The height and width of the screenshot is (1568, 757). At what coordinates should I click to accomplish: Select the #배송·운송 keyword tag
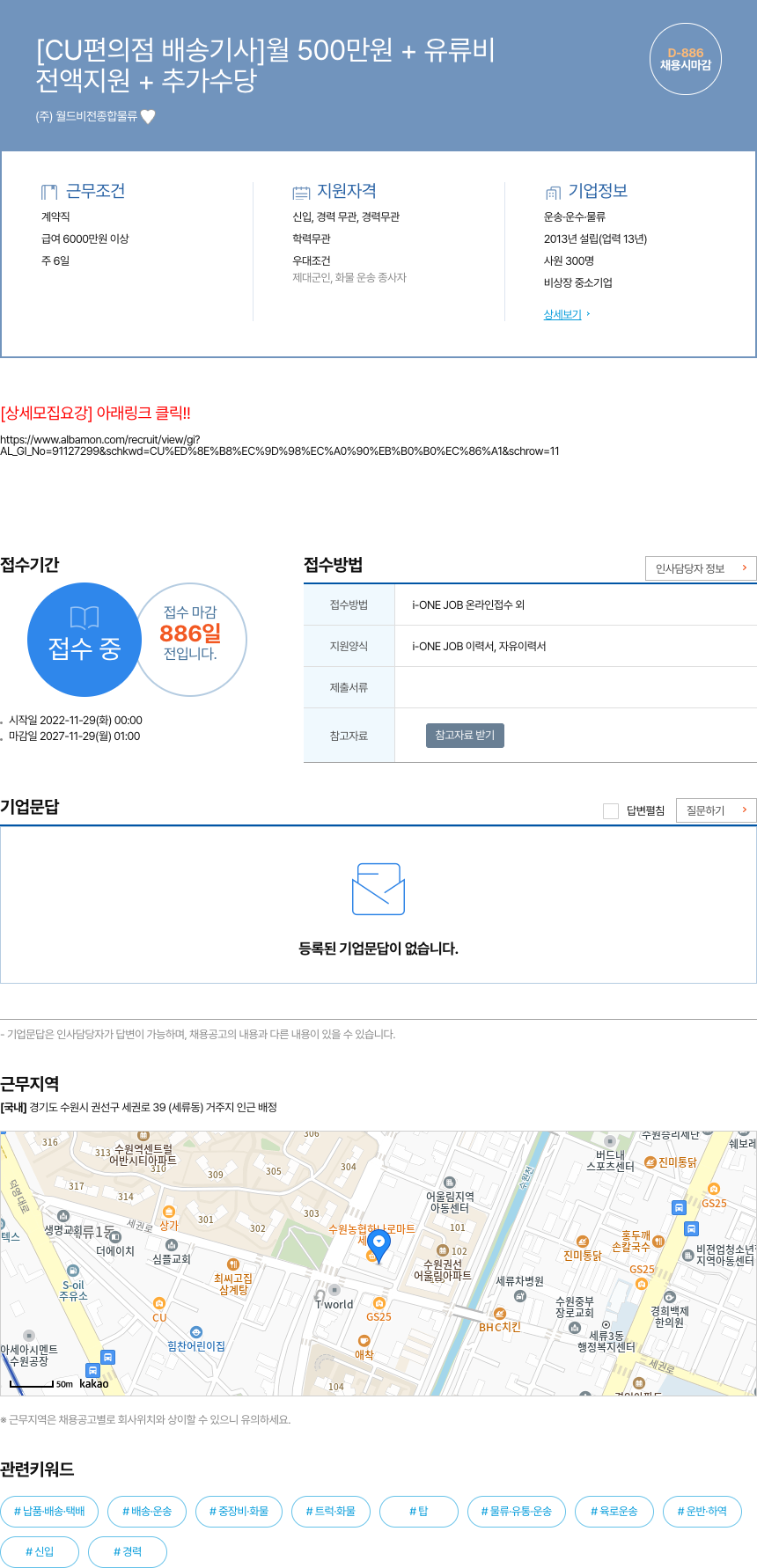(147, 1512)
